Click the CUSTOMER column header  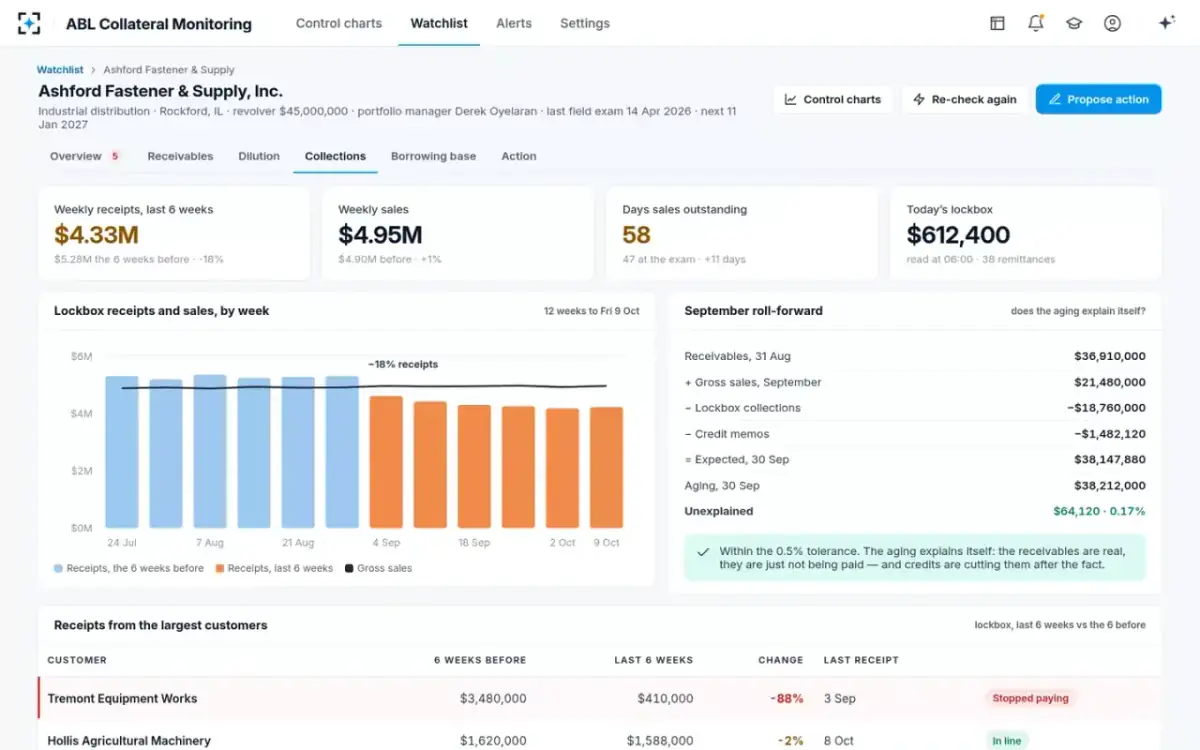coord(77,660)
